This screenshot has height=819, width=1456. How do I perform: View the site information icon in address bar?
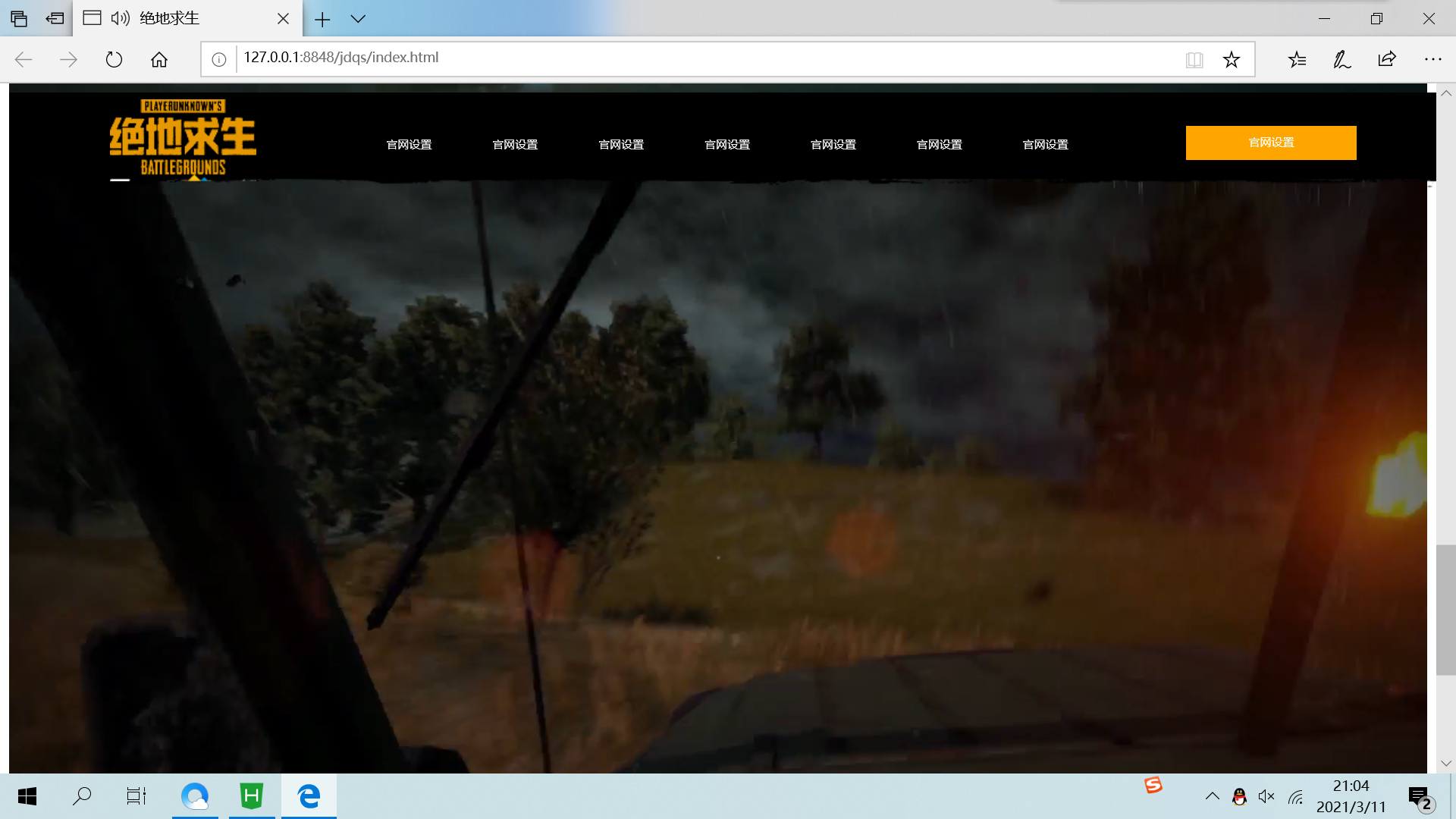[219, 59]
